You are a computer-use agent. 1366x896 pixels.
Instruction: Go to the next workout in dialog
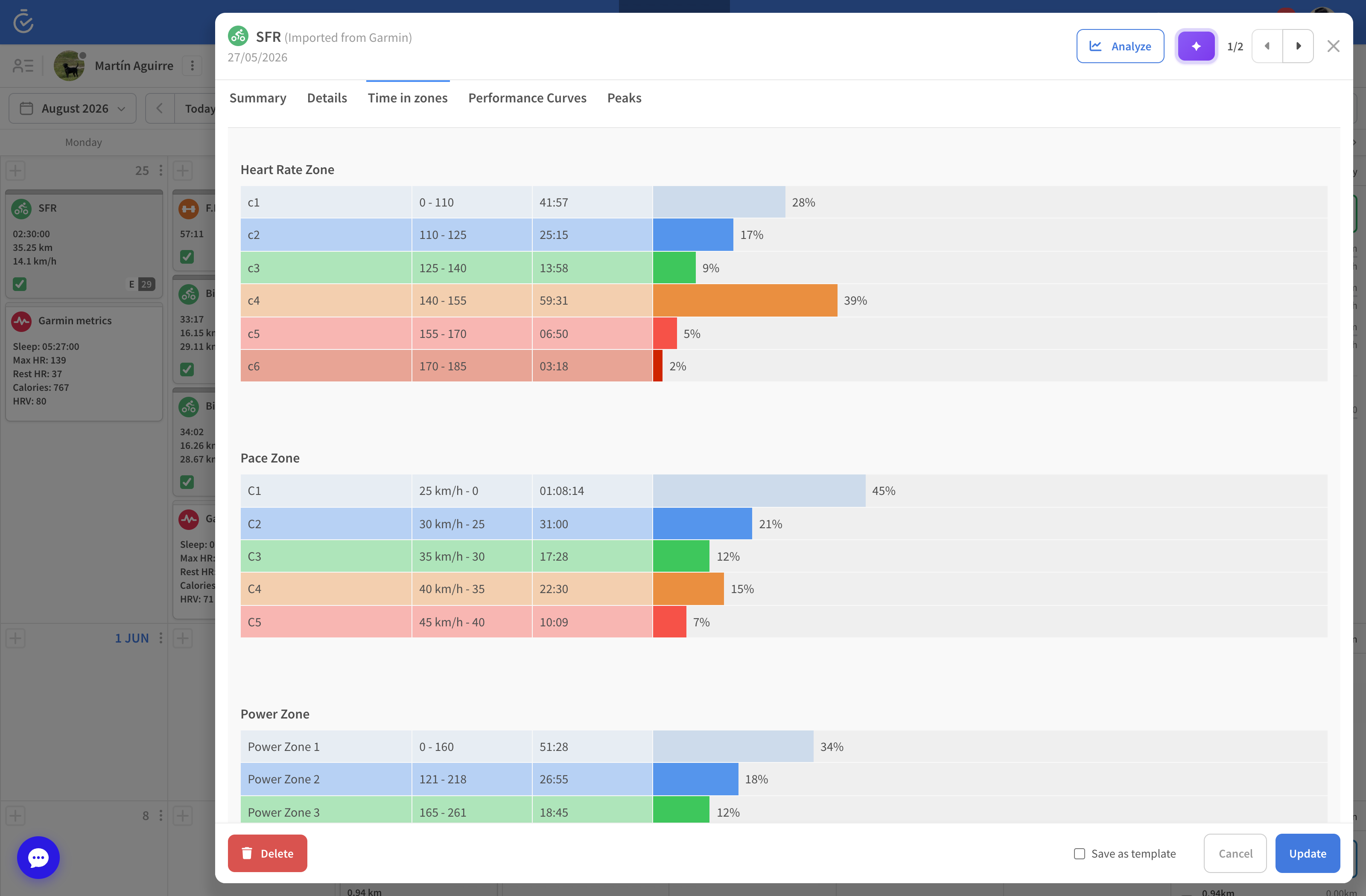1298,46
